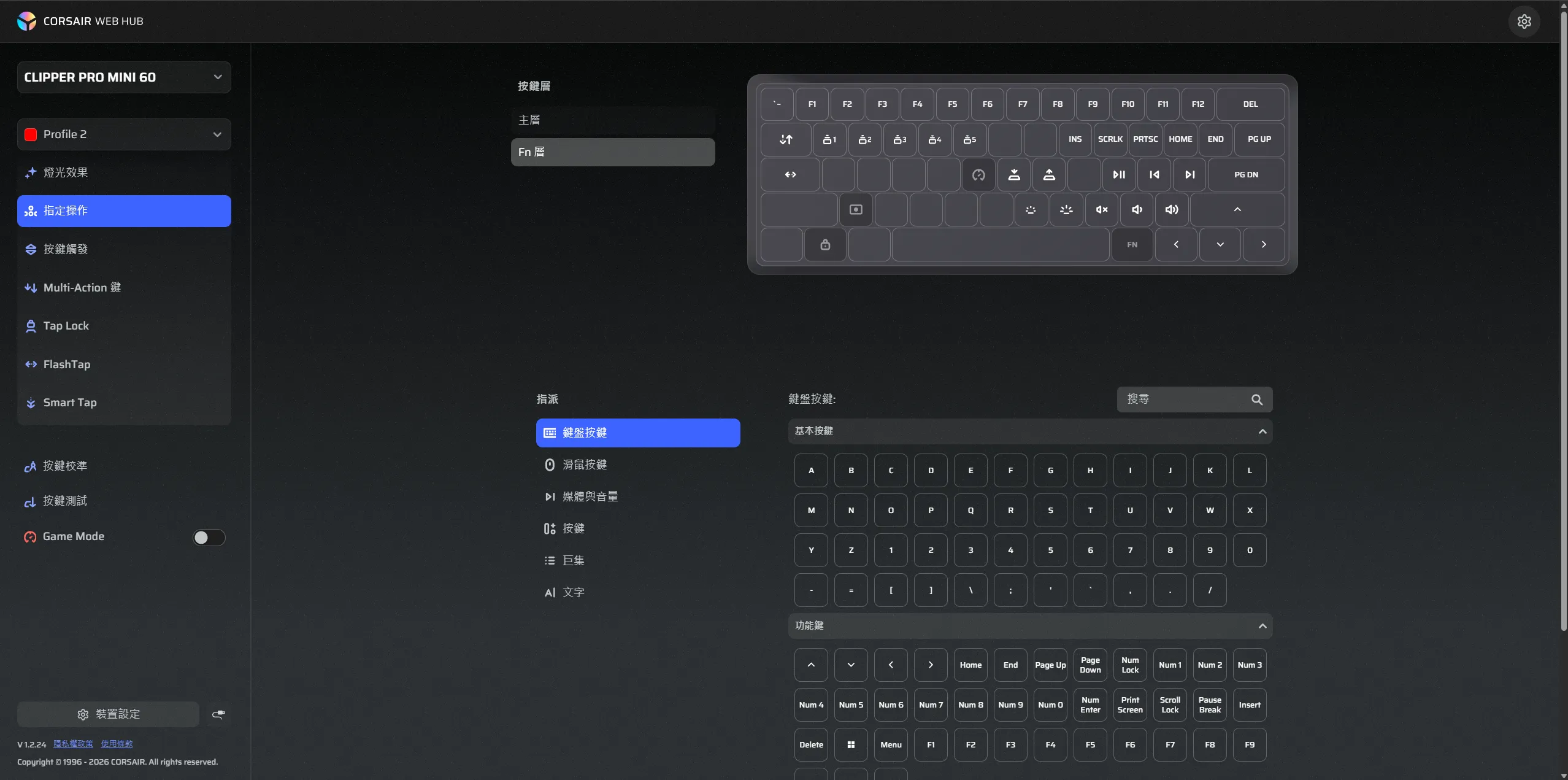
Task: Select the 主層 key layer
Action: coord(613,120)
